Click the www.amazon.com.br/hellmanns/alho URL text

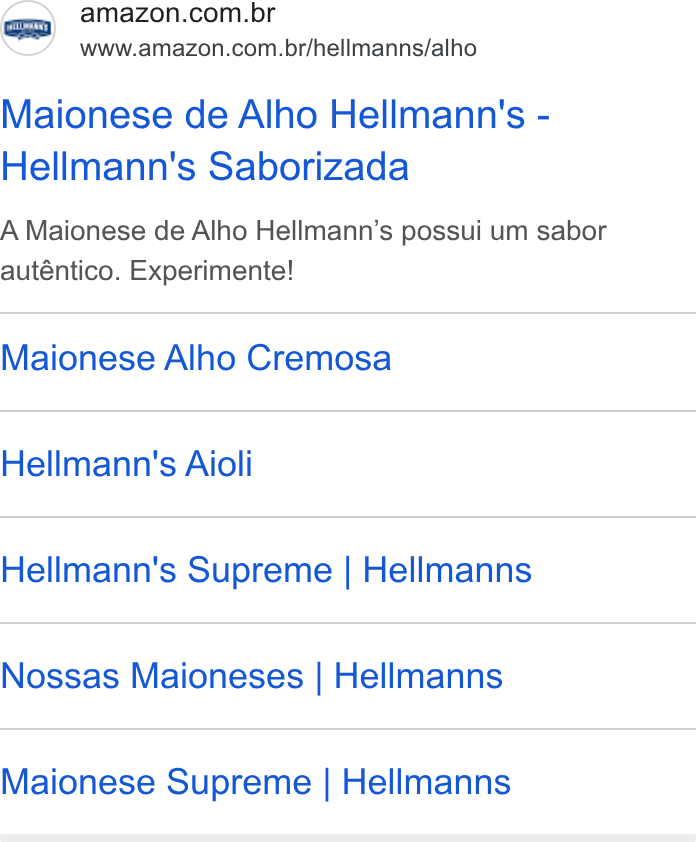coord(278,48)
